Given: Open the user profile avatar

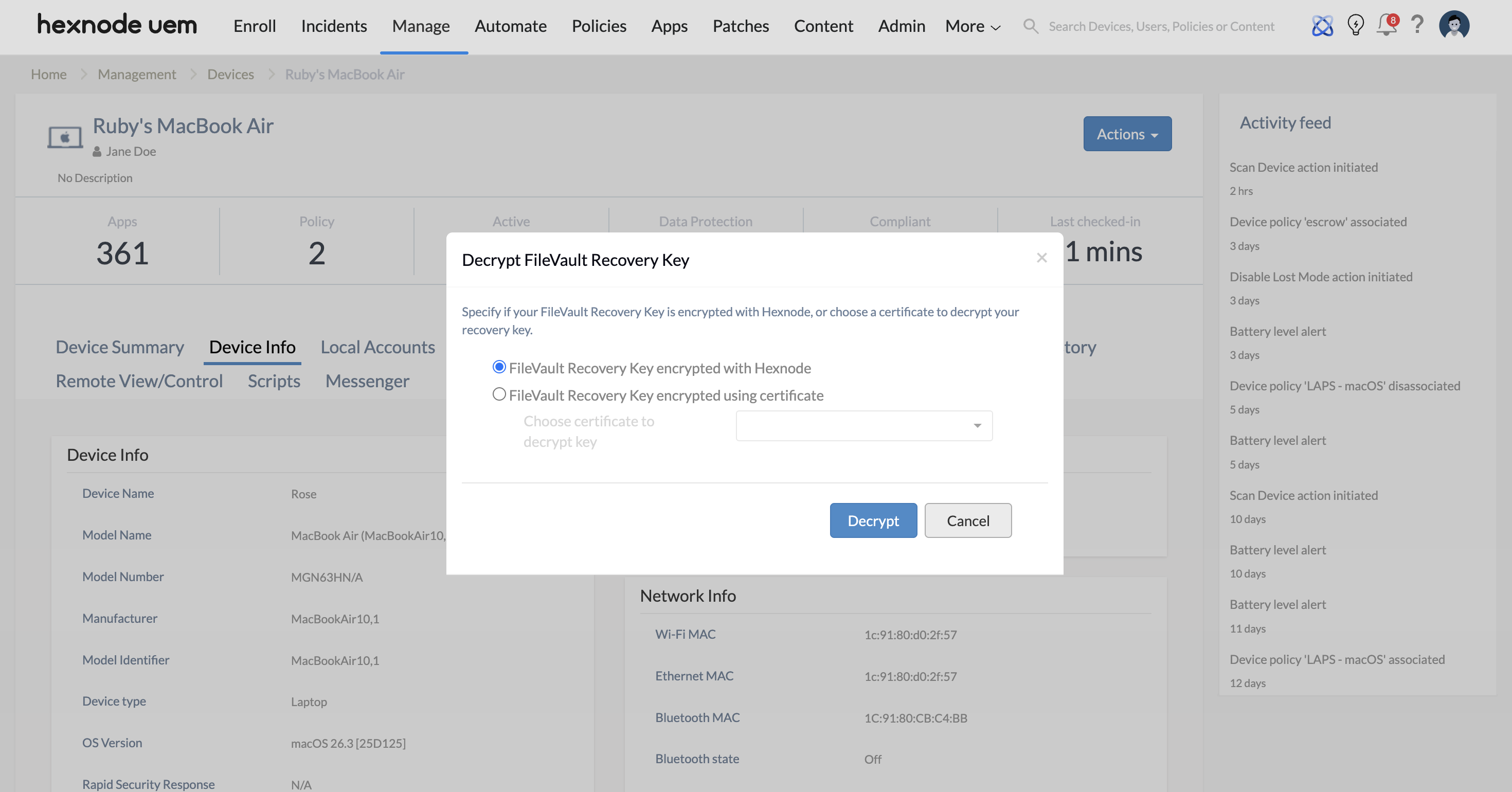Looking at the screenshot, I should coord(1454,25).
